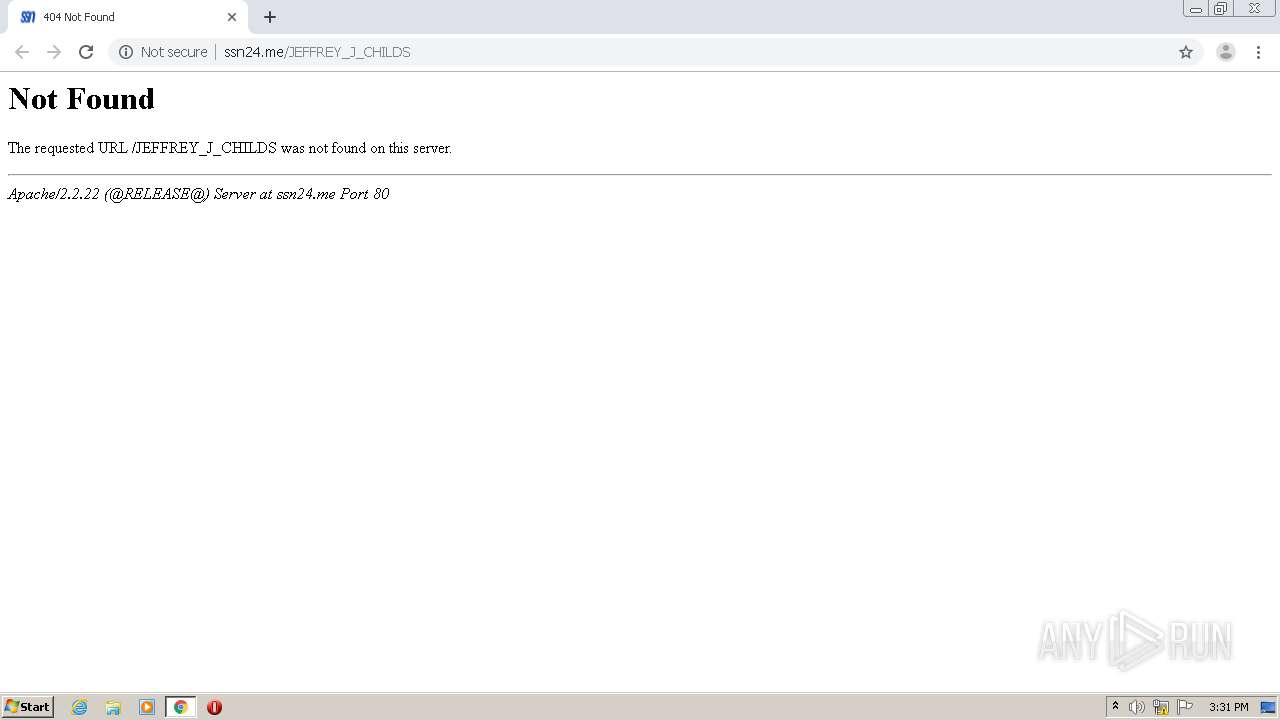Show hidden system tray icons
1280x720 pixels.
coord(1115,707)
